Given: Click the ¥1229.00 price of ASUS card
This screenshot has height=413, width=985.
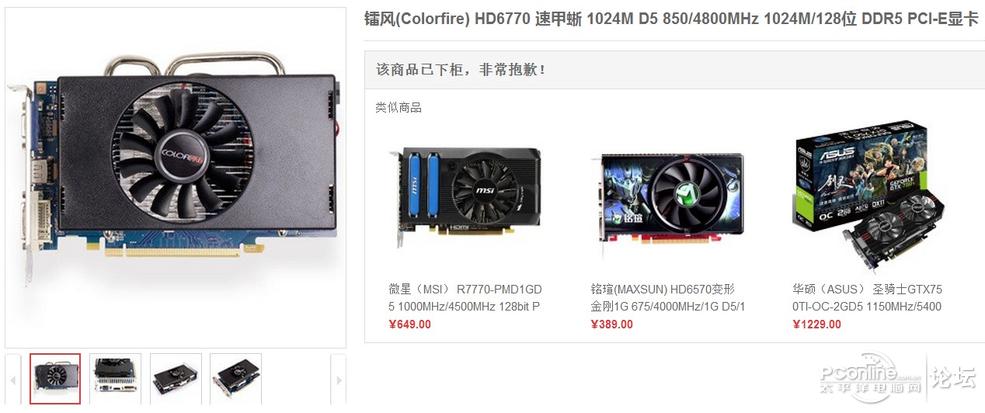Looking at the screenshot, I should click(x=817, y=324).
